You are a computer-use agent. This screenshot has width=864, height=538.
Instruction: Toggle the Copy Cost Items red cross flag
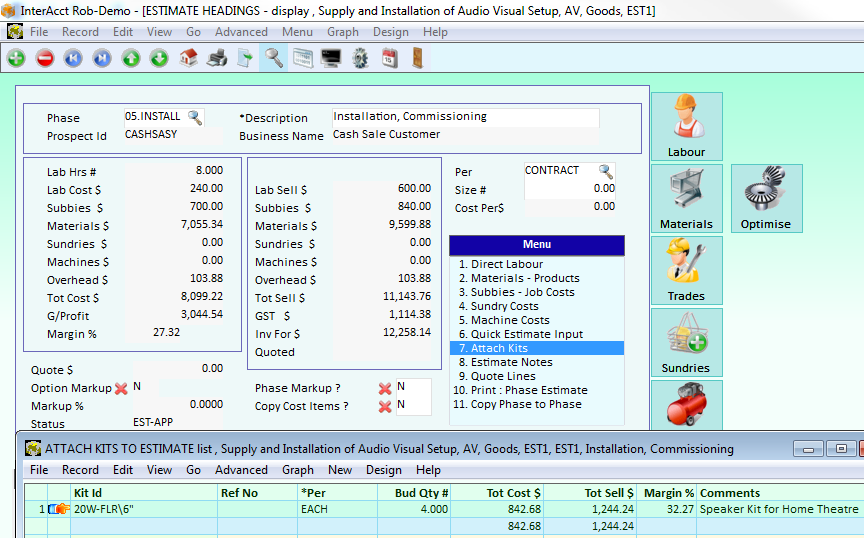coord(385,407)
